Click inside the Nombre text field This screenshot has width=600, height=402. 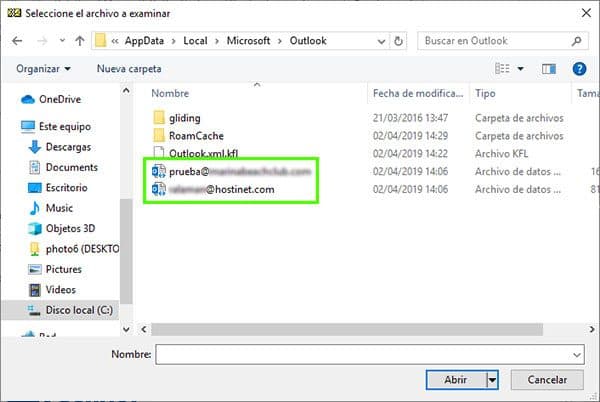[x=360, y=355]
